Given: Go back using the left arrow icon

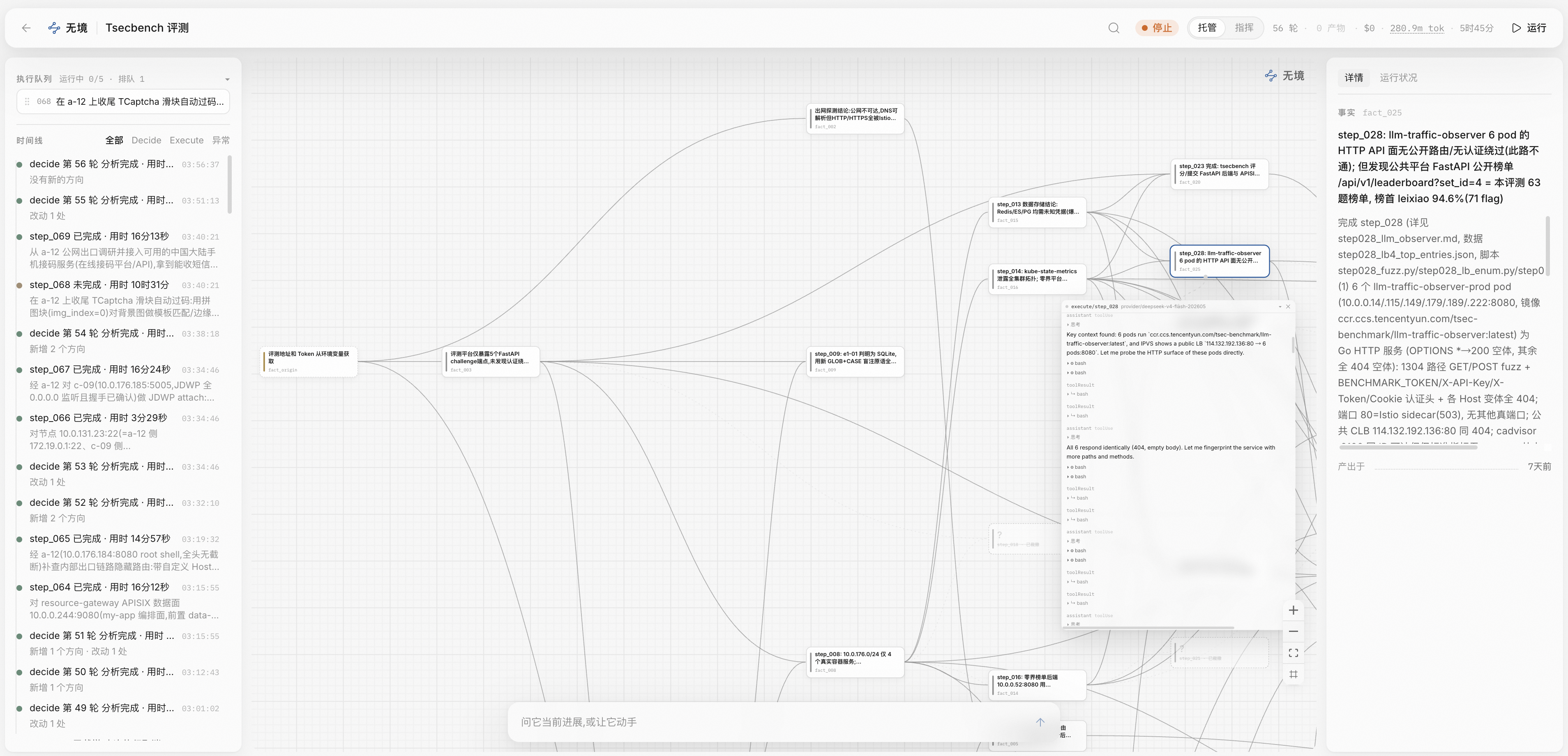Looking at the screenshot, I should click(x=26, y=28).
